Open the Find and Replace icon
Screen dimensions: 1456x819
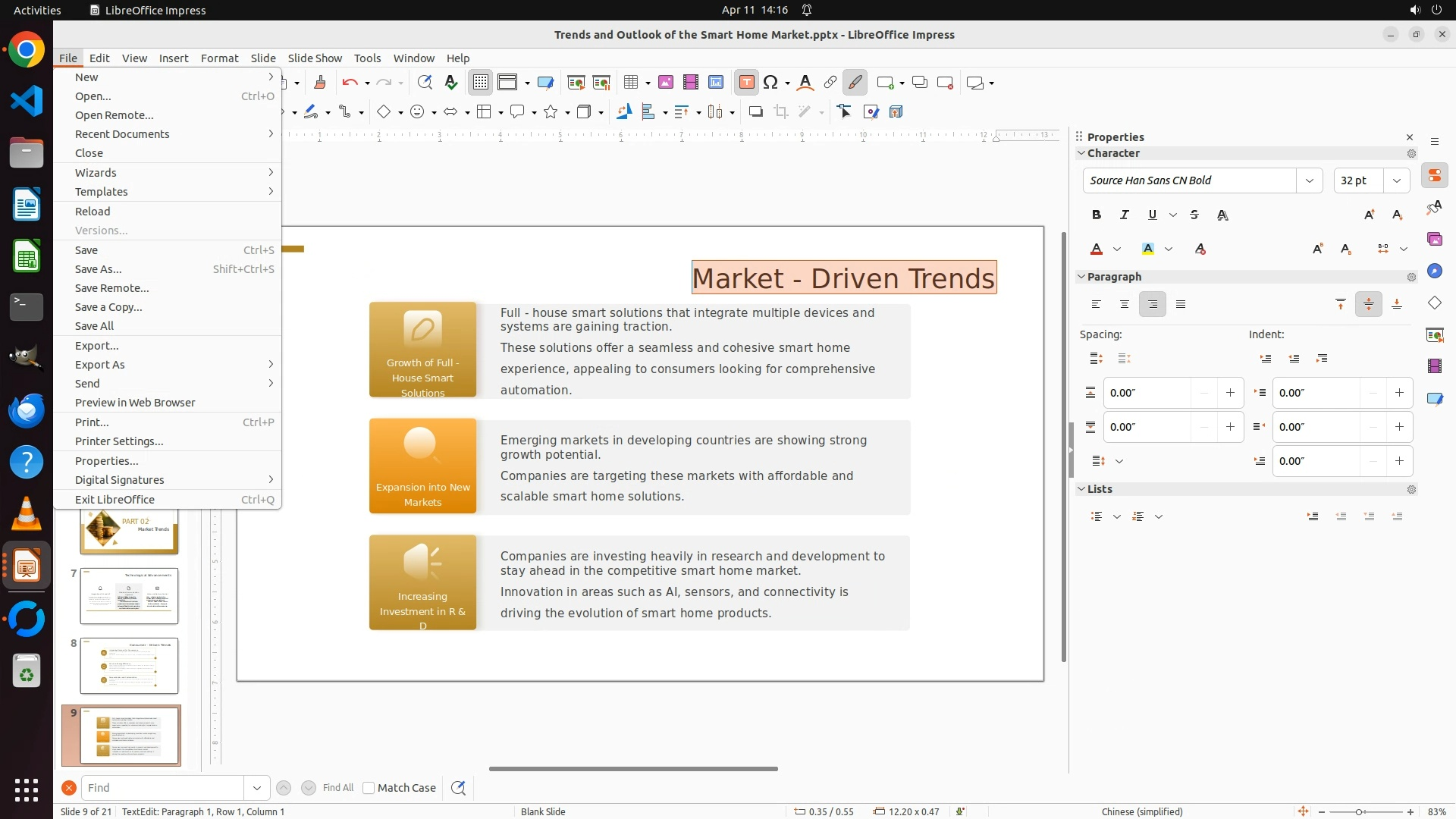458,788
